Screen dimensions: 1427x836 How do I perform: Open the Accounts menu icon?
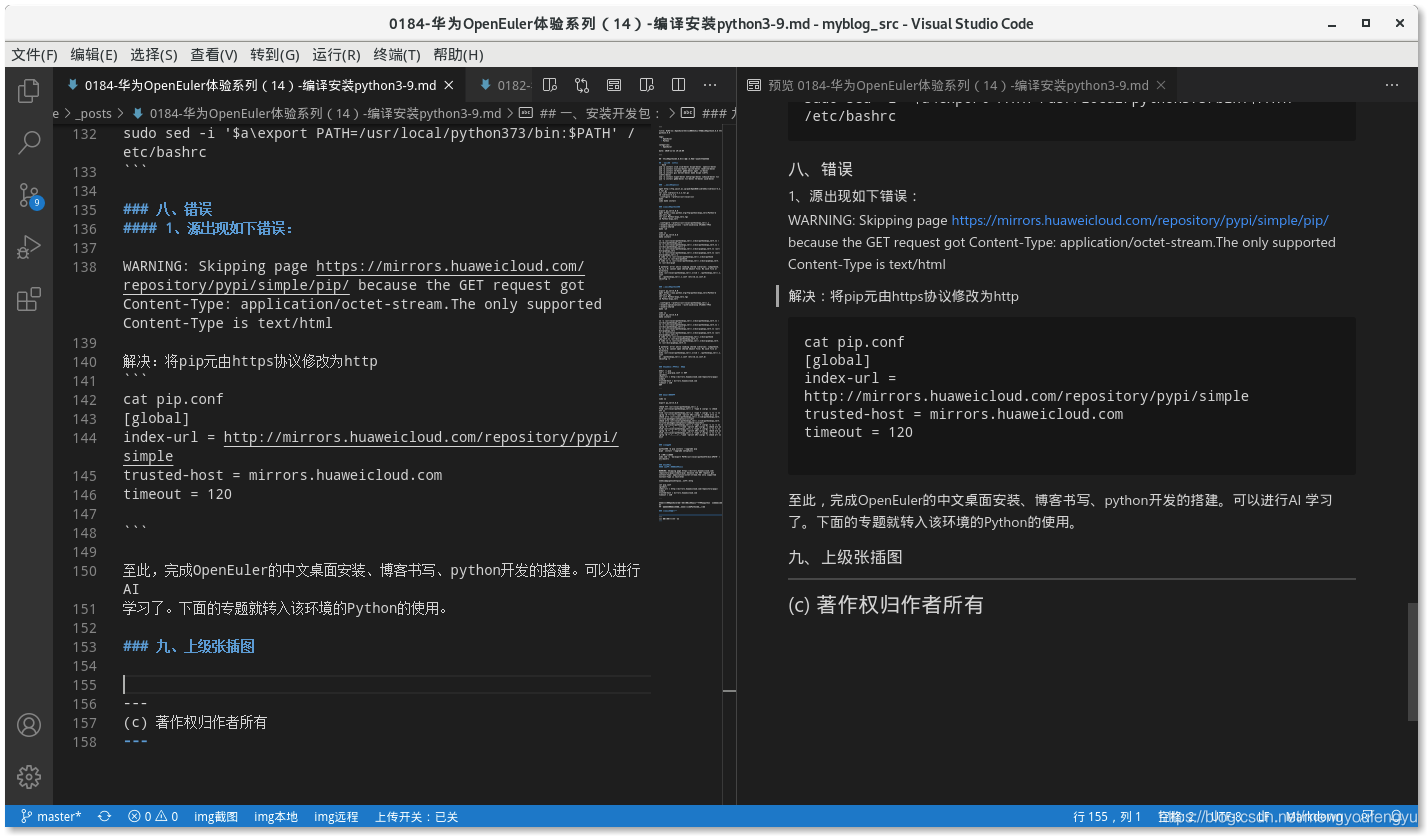[29, 725]
